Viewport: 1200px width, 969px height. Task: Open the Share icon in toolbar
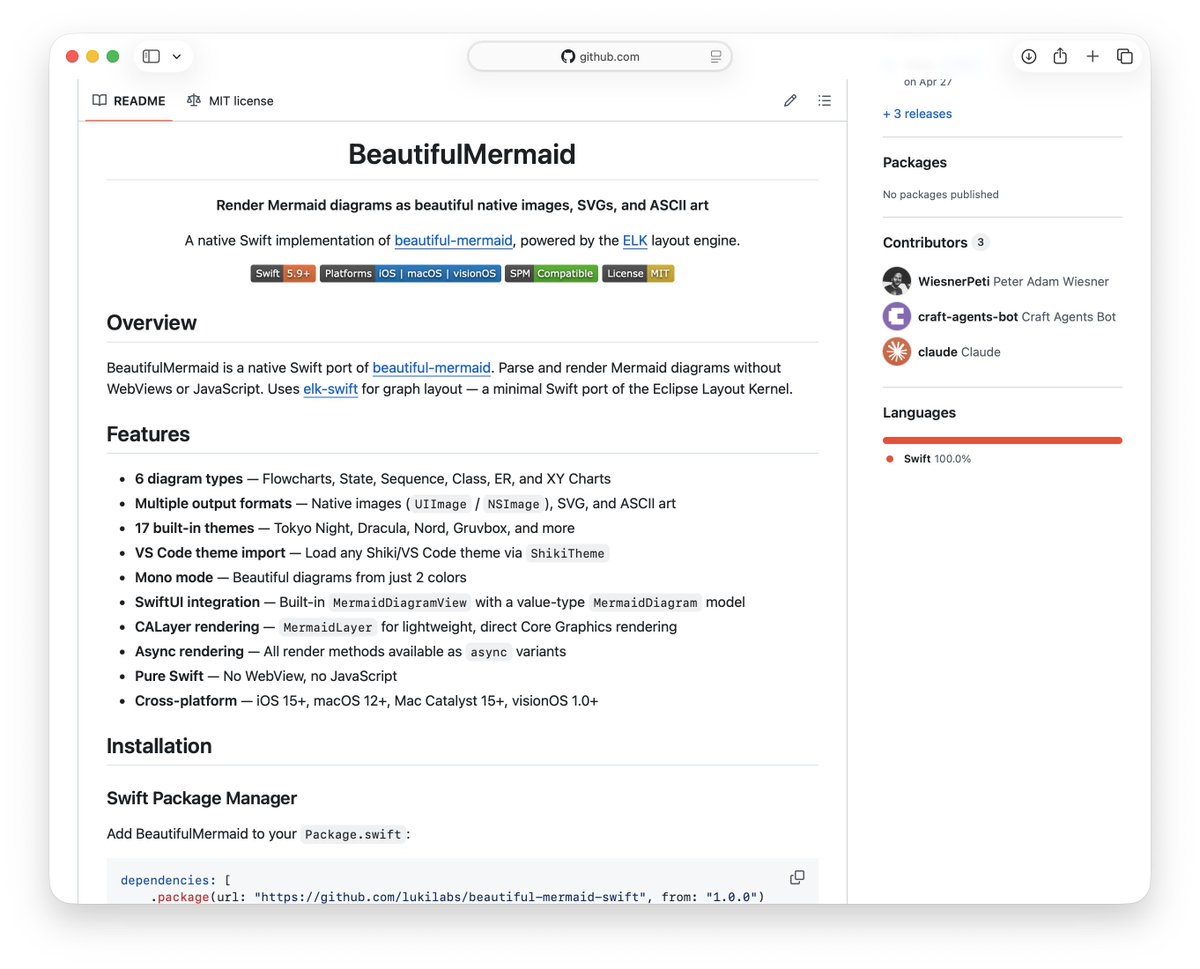(1060, 57)
